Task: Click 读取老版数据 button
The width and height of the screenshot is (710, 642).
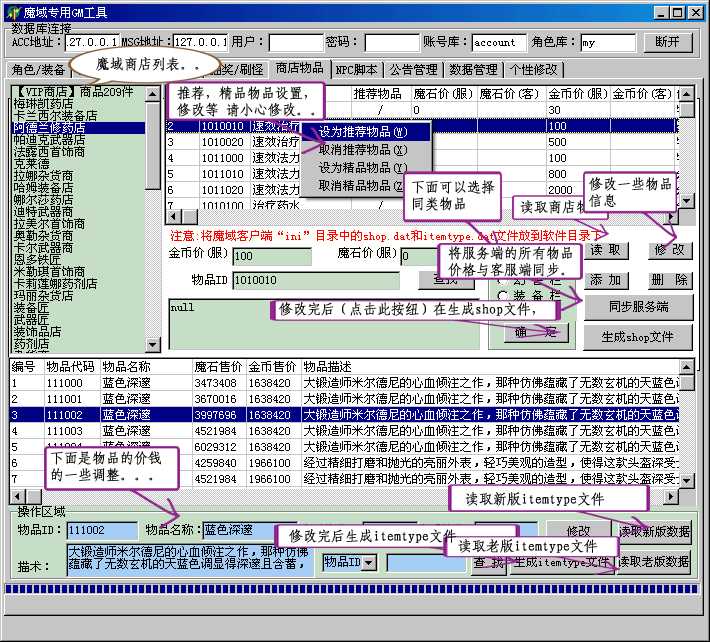Action: (654, 563)
